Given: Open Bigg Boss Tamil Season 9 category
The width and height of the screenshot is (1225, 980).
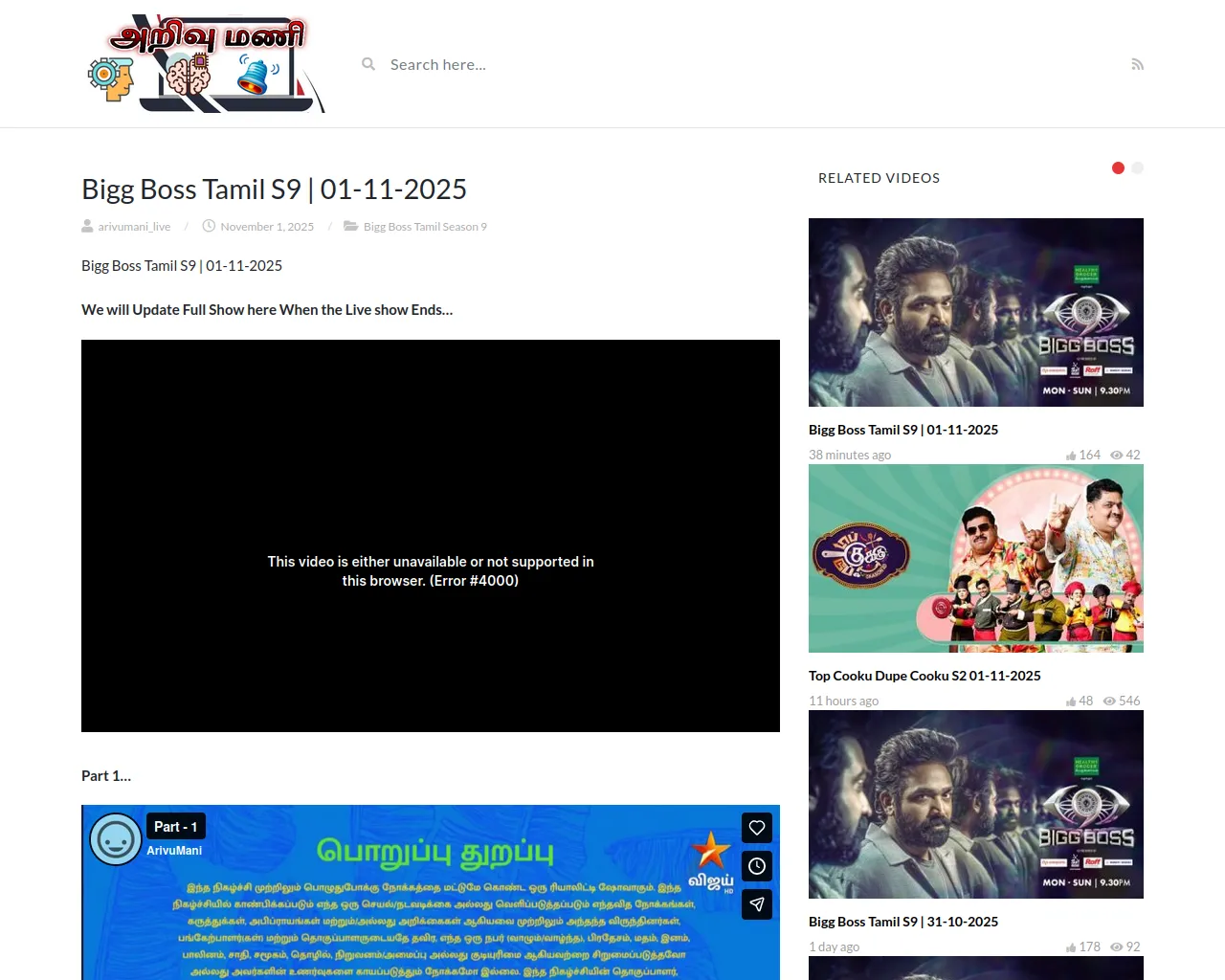Looking at the screenshot, I should (x=425, y=227).
